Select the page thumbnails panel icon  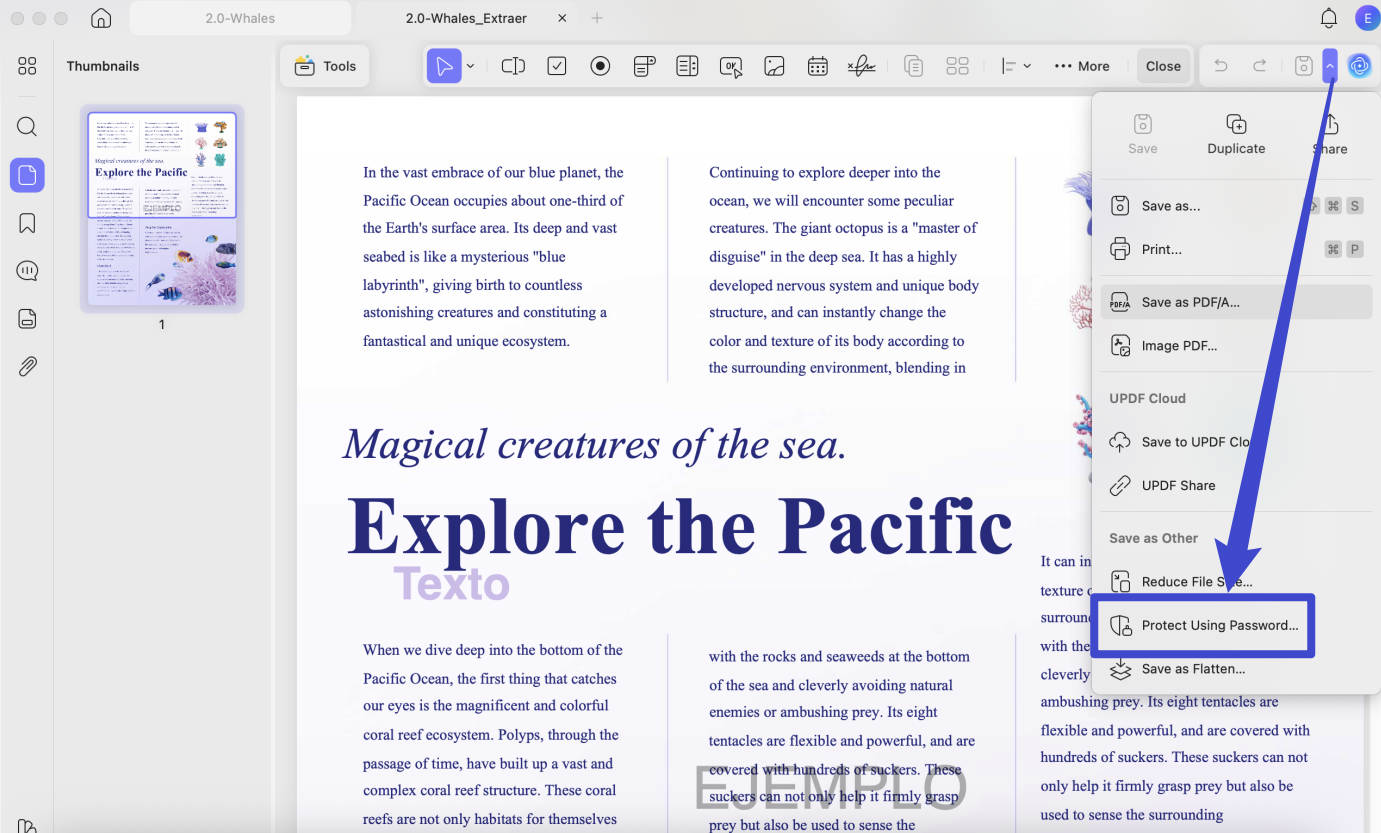click(27, 175)
